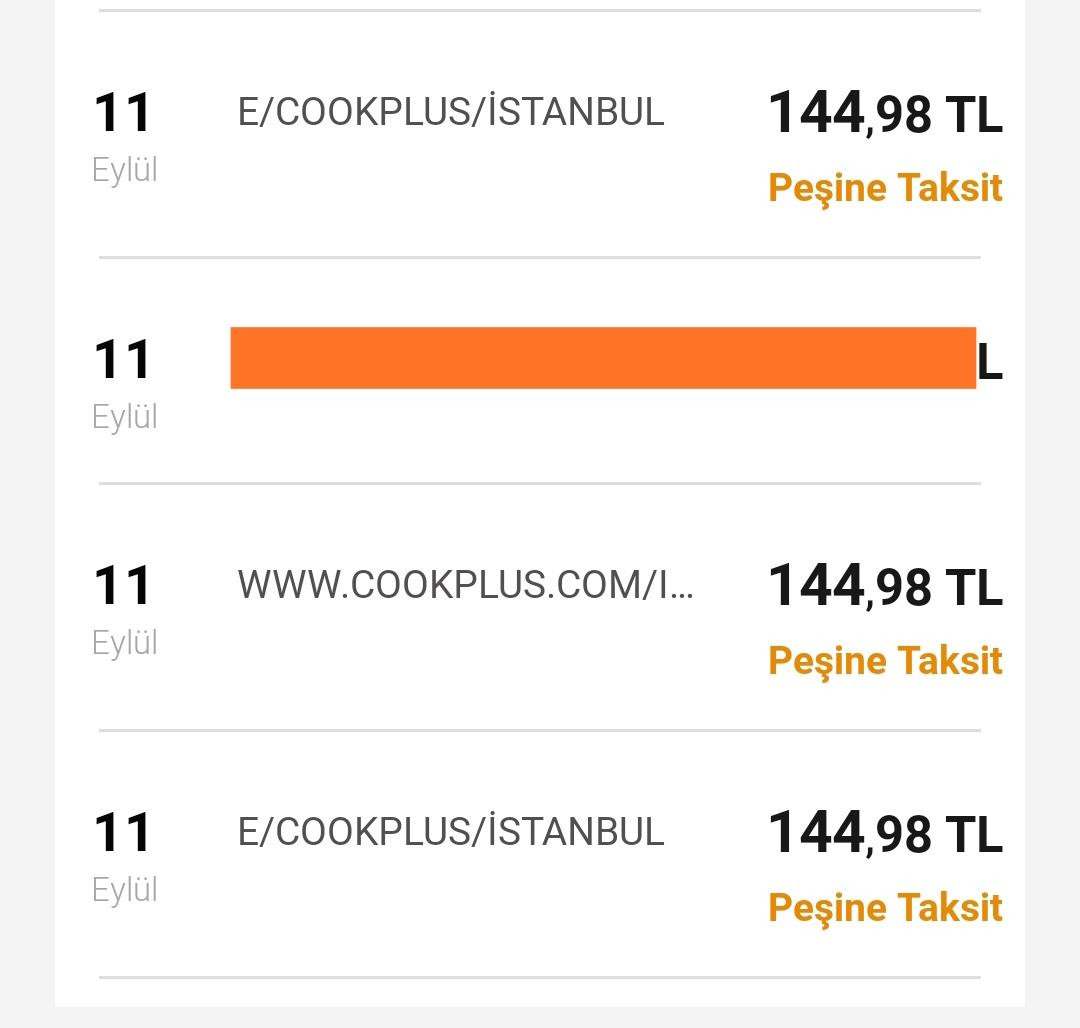Viewport: 1080px width, 1028px height.
Task: Click the date 11 of the topmost transaction
Action: pos(122,113)
